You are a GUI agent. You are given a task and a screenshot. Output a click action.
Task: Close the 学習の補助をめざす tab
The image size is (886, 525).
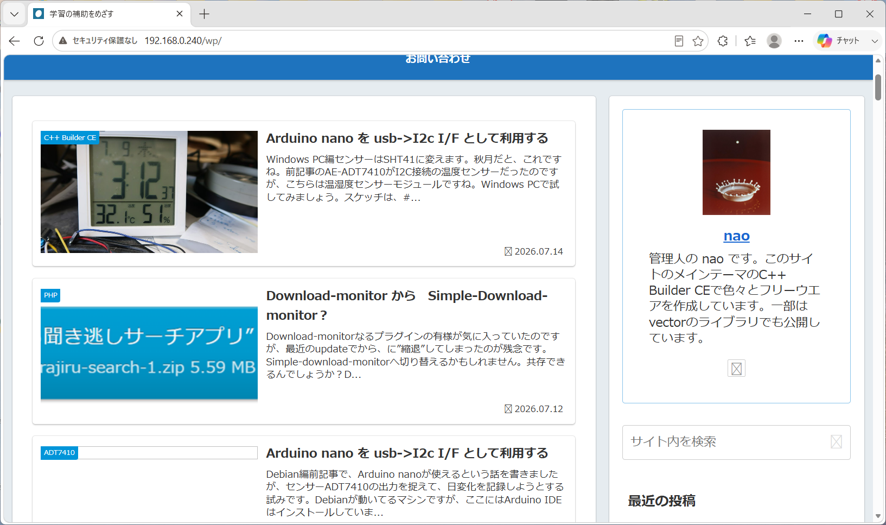[180, 14]
